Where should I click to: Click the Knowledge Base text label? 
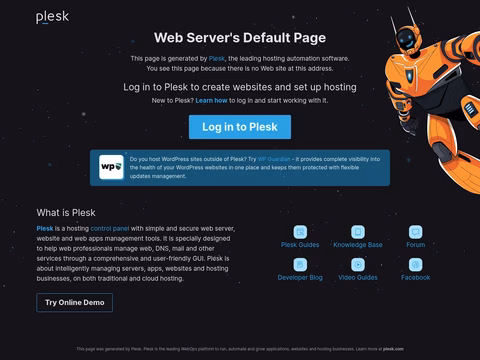[358, 245]
